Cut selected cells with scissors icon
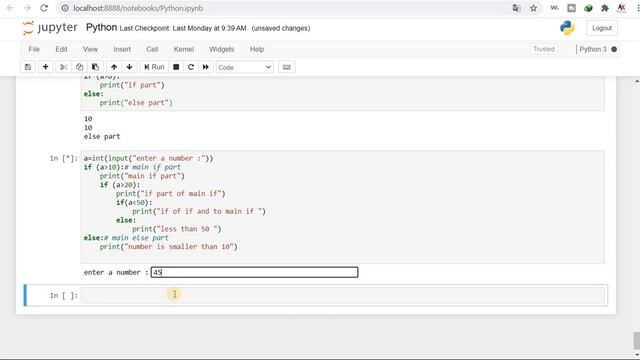 (63, 67)
